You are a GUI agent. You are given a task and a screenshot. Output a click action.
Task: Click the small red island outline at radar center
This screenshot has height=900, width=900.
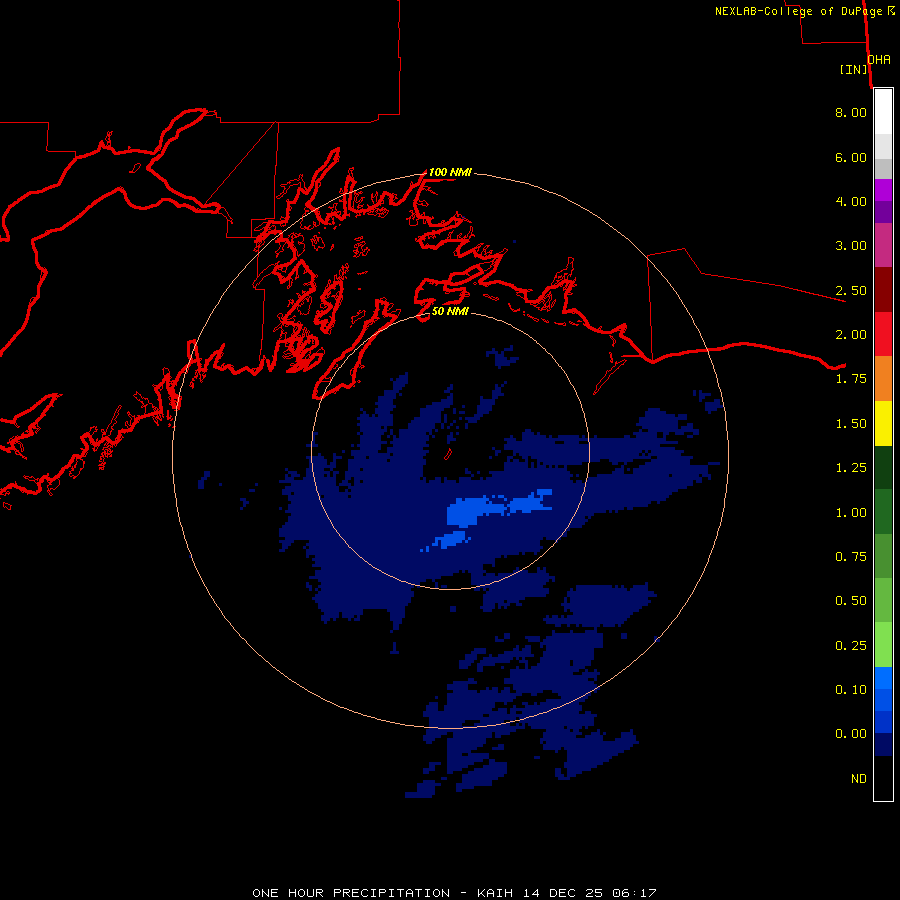pos(448,454)
